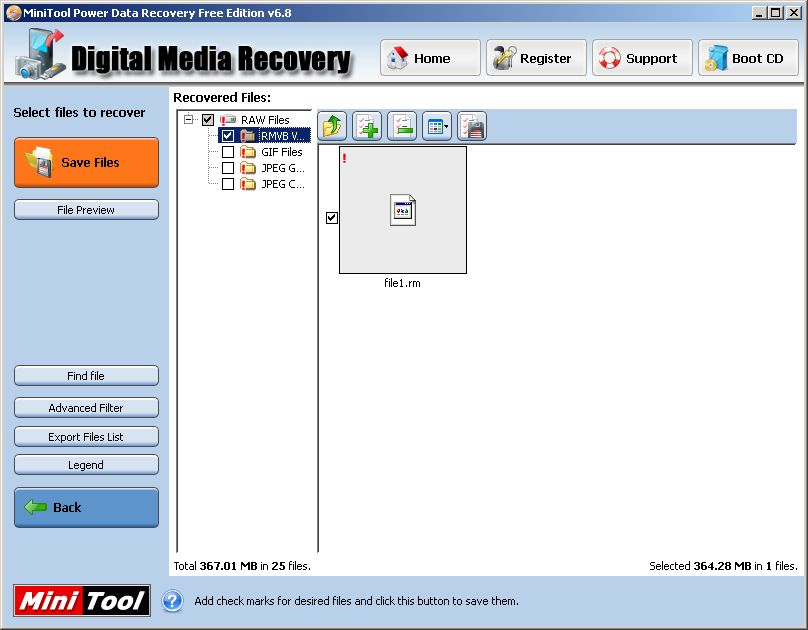Screen dimensions: 808x630
Task: Click the MiniTool logo
Action: pyautogui.click(x=82, y=601)
